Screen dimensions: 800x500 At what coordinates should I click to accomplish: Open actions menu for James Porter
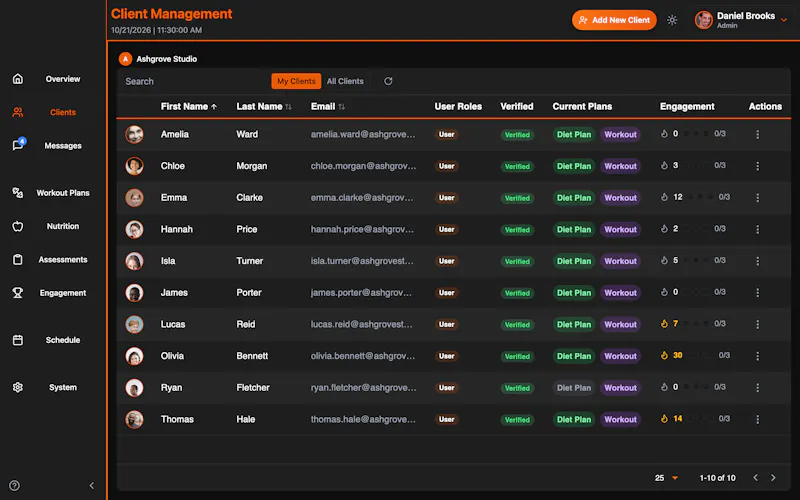coord(757,292)
